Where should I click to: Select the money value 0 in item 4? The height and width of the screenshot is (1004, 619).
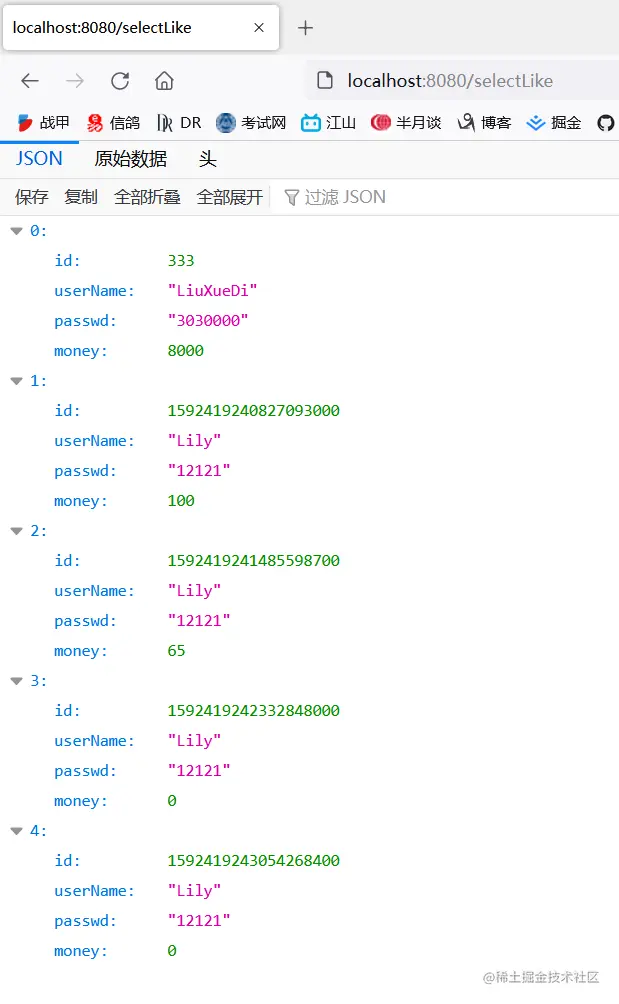pos(172,951)
